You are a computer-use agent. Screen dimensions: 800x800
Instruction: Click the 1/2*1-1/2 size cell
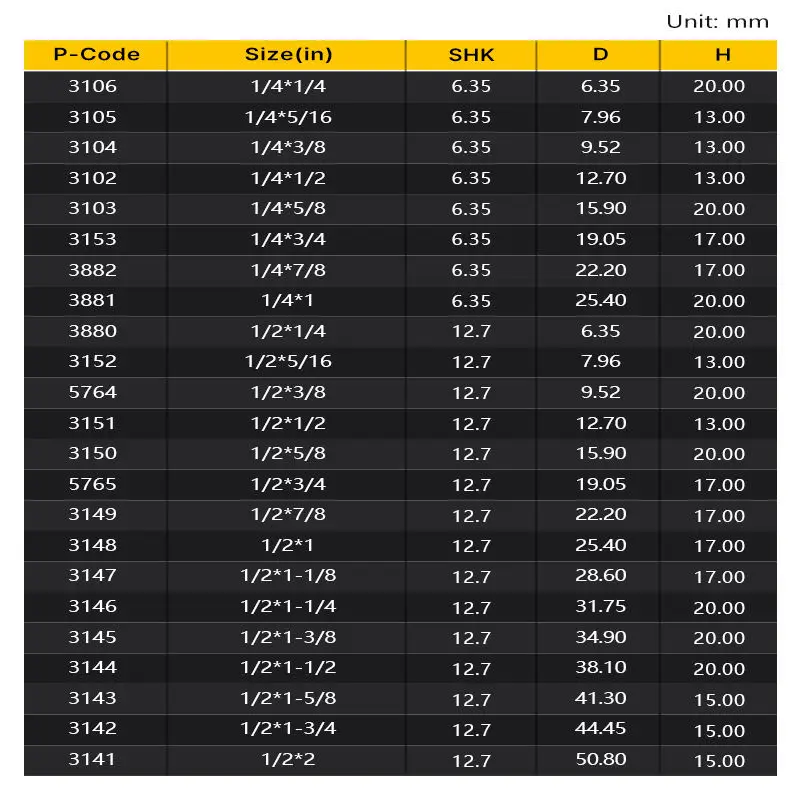[x=288, y=667]
